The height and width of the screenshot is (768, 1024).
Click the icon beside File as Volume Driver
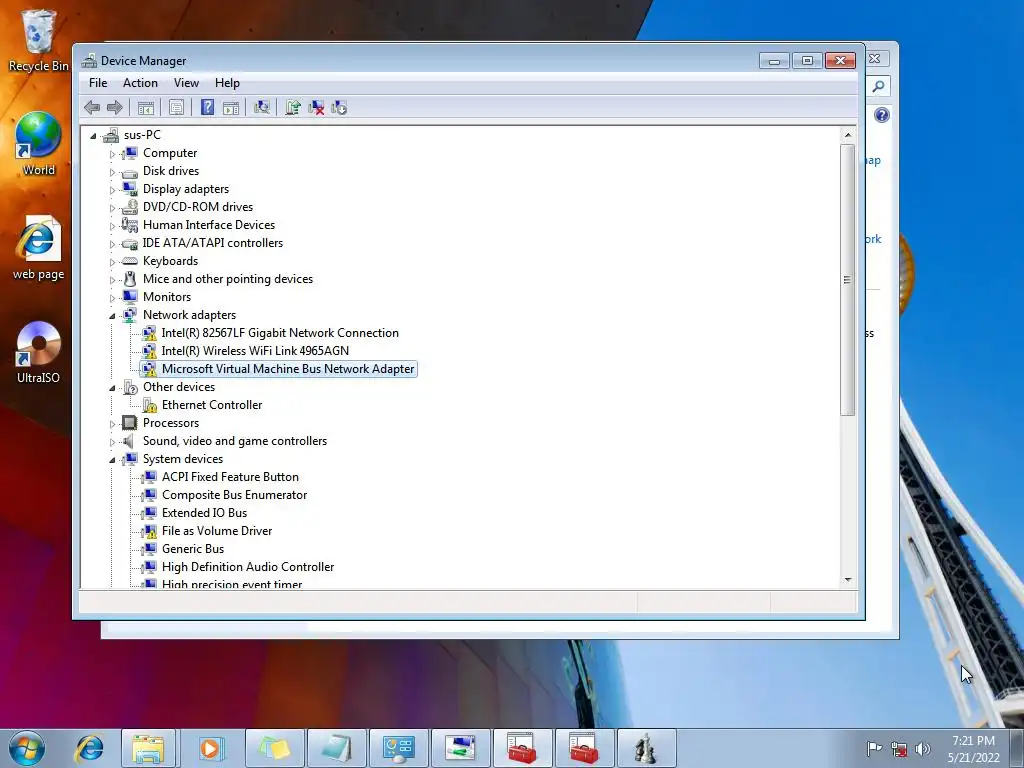point(150,531)
